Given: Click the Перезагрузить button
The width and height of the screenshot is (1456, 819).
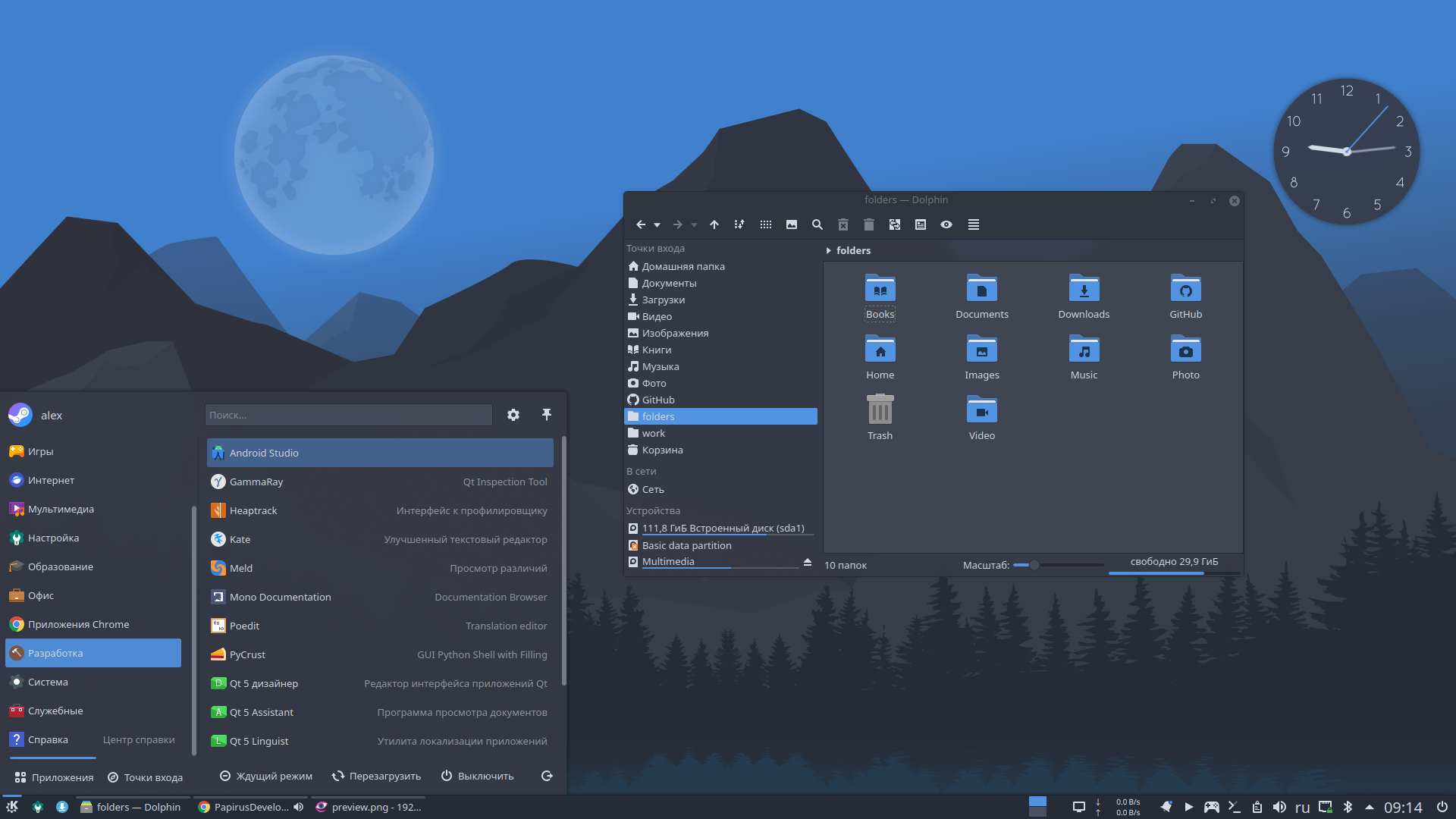Looking at the screenshot, I should [x=376, y=776].
